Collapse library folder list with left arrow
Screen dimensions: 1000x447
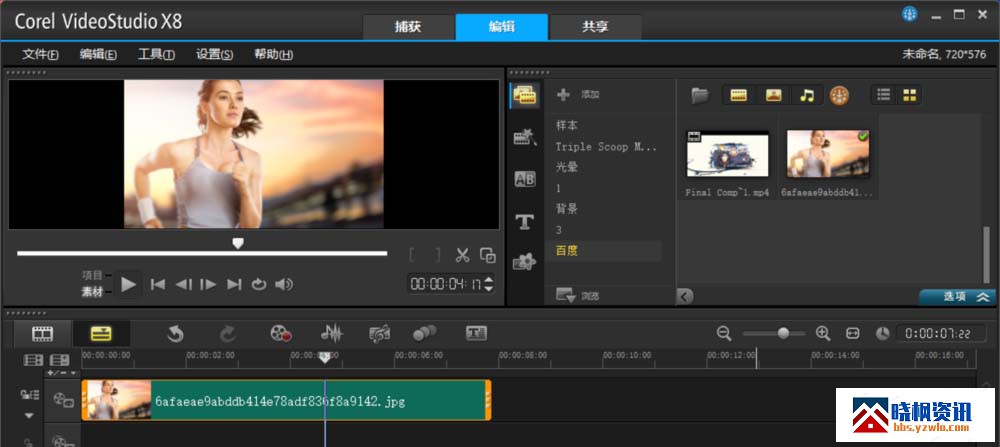(x=684, y=297)
